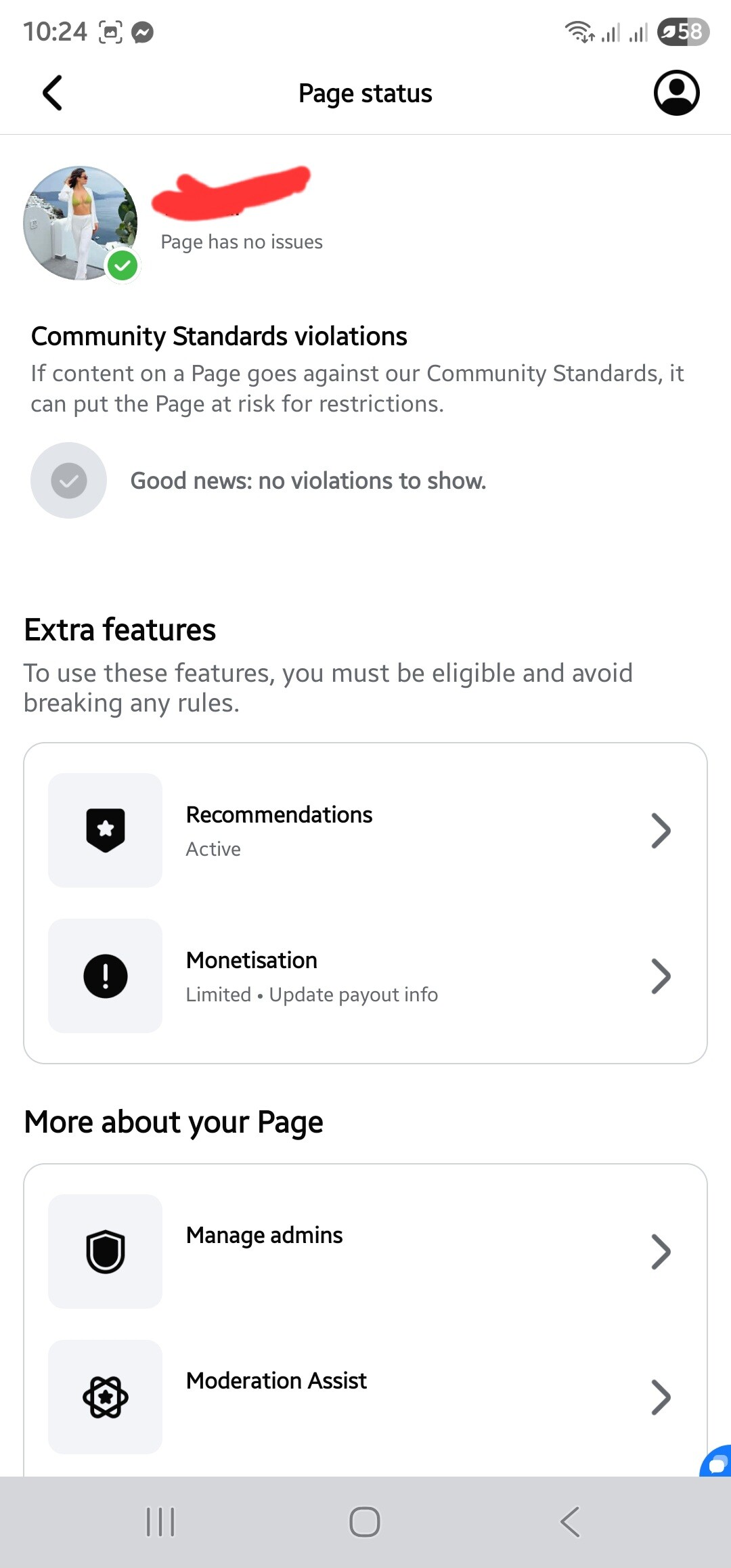Image resolution: width=731 pixels, height=1568 pixels.
Task: Open Moderation Assist chevron arrow
Action: (661, 1397)
